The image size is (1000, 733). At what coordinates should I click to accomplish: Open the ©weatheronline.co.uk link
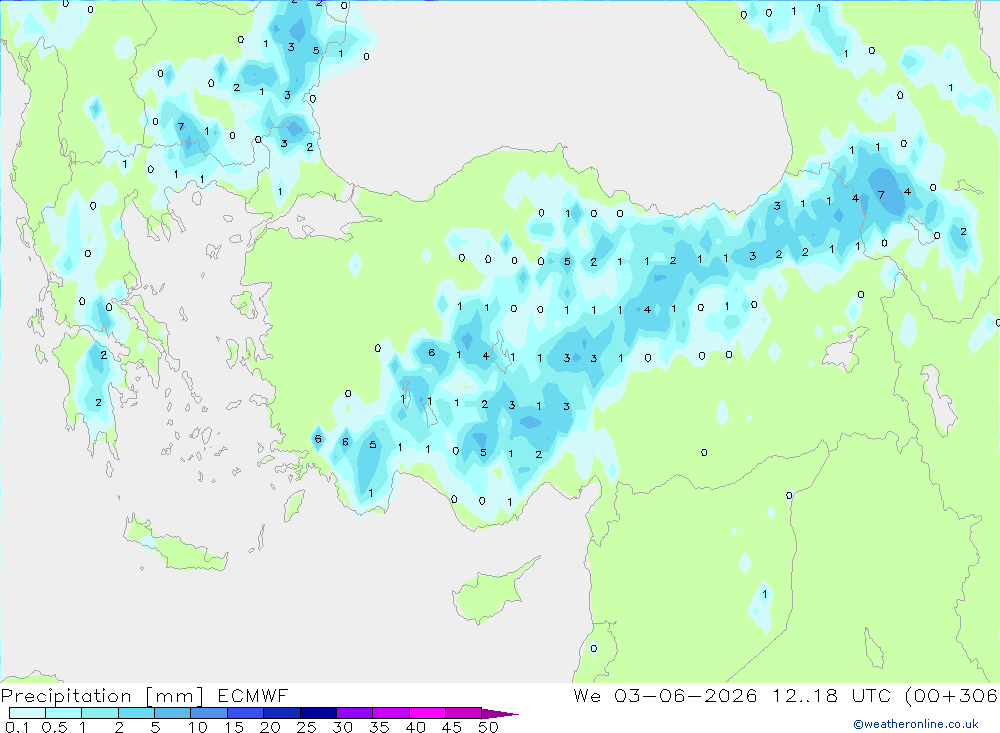point(916,724)
